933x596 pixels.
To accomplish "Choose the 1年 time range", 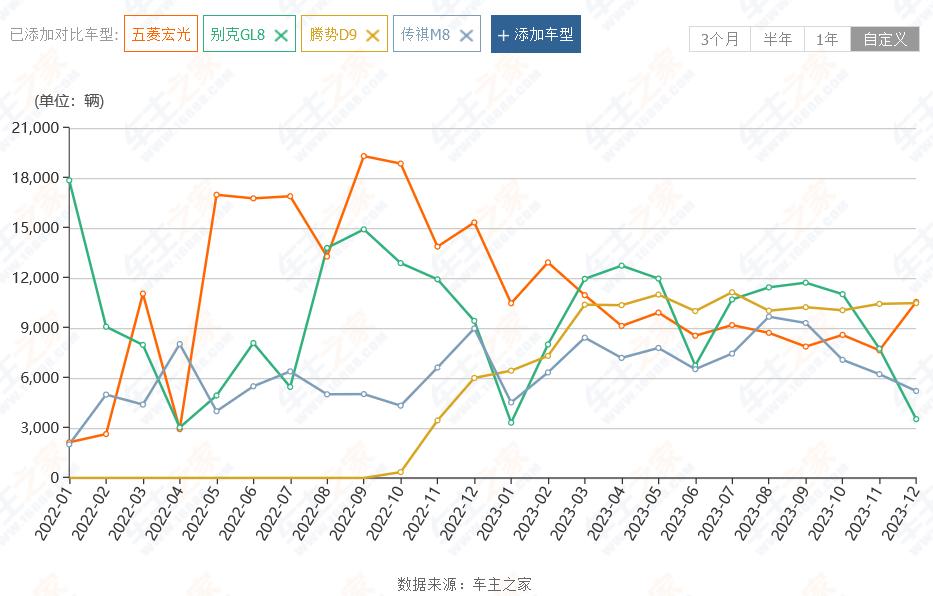I will click(827, 39).
